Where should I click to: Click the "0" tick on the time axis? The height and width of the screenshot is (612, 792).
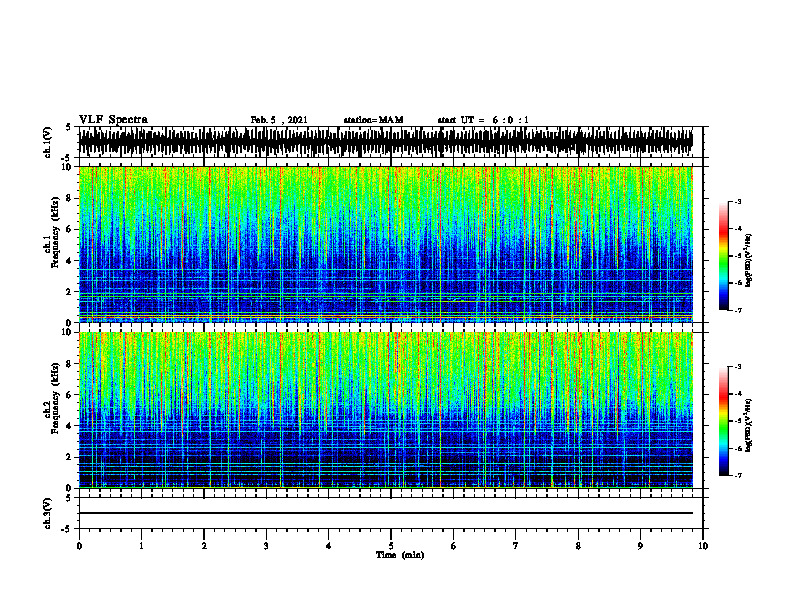click(79, 546)
